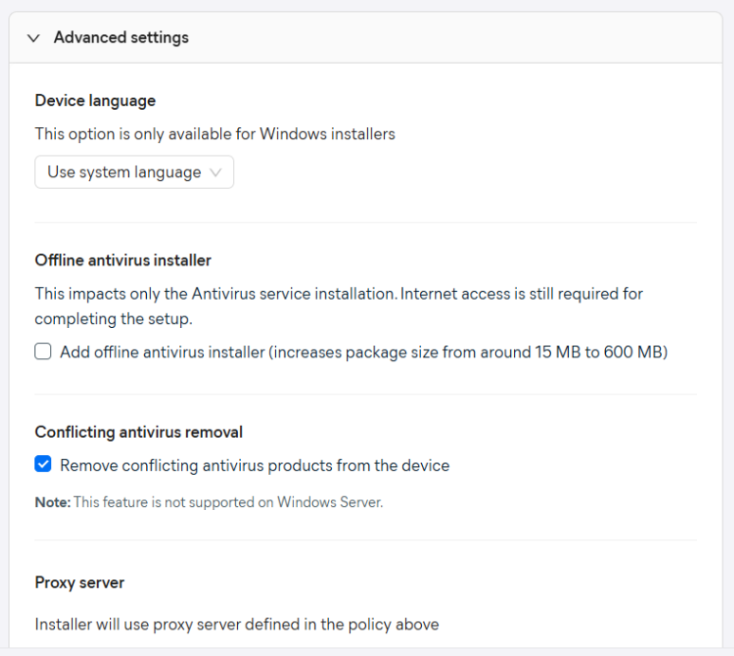Click the empty space in Advanced settings header bar
734x656 pixels.
point(450,38)
